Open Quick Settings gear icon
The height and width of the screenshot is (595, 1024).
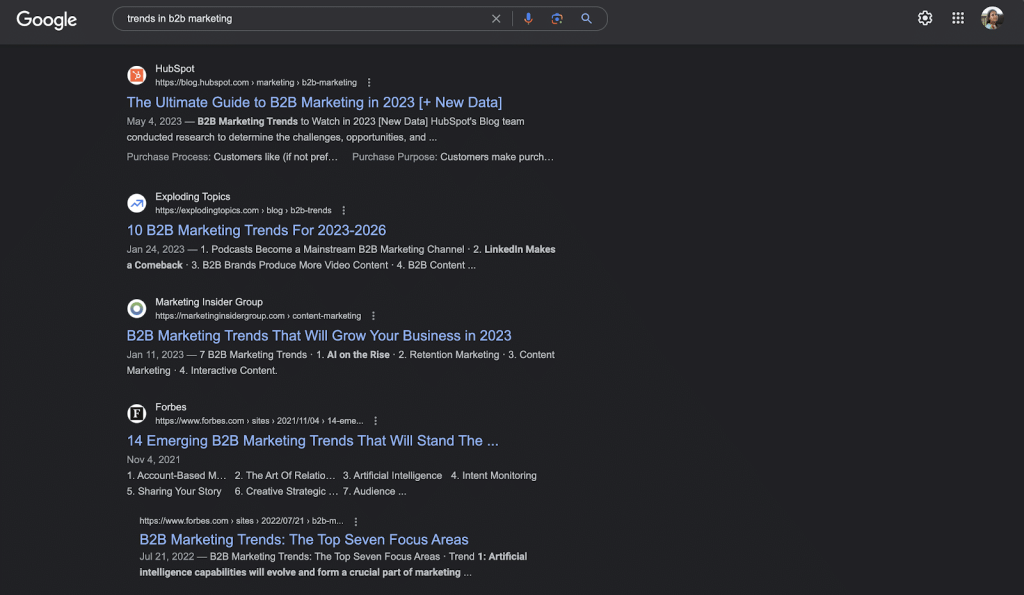coord(925,18)
